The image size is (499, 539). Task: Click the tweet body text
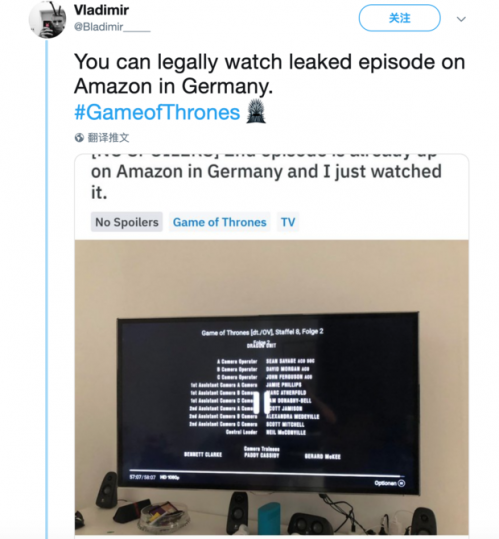269,74
